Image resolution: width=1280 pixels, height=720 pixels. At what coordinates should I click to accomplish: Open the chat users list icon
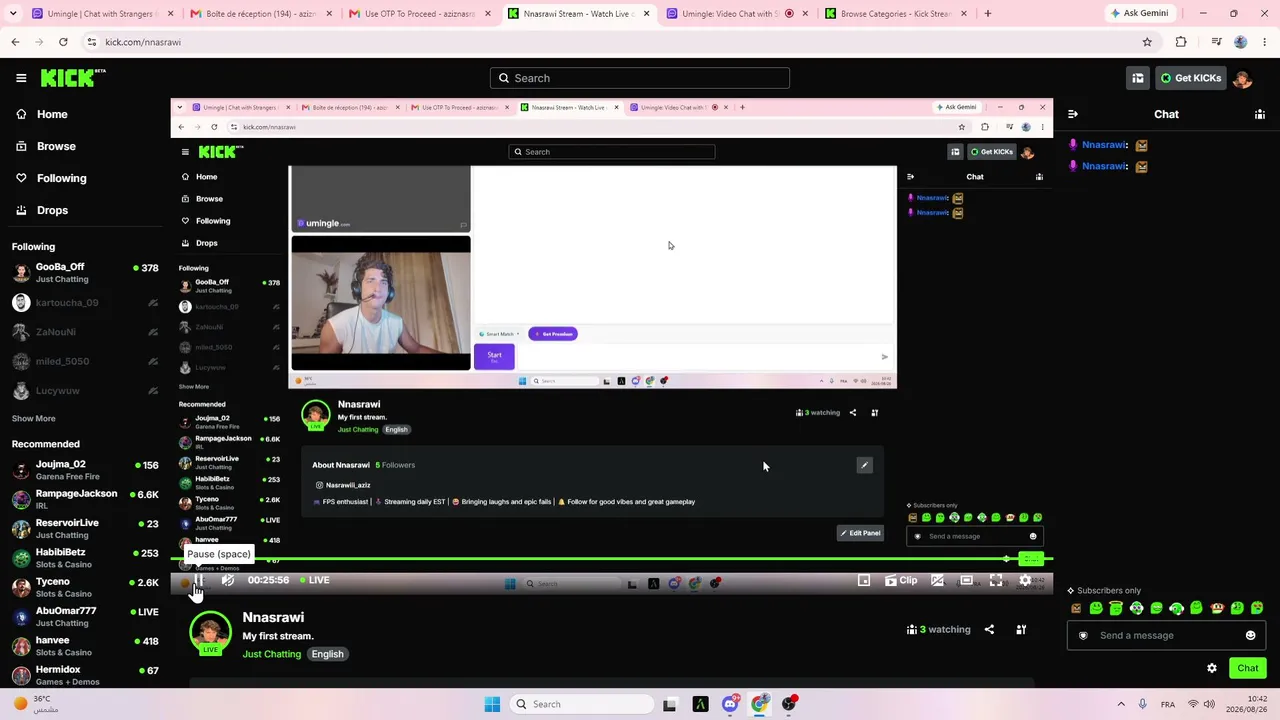click(x=1260, y=114)
